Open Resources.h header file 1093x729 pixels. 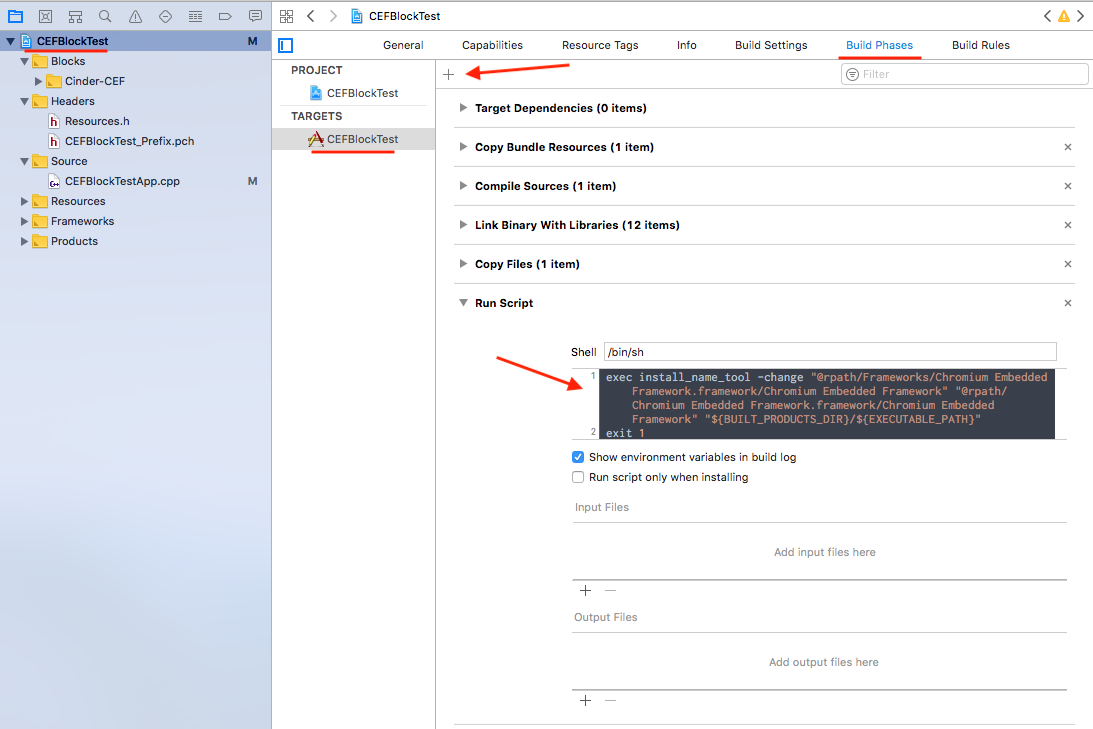pos(97,121)
